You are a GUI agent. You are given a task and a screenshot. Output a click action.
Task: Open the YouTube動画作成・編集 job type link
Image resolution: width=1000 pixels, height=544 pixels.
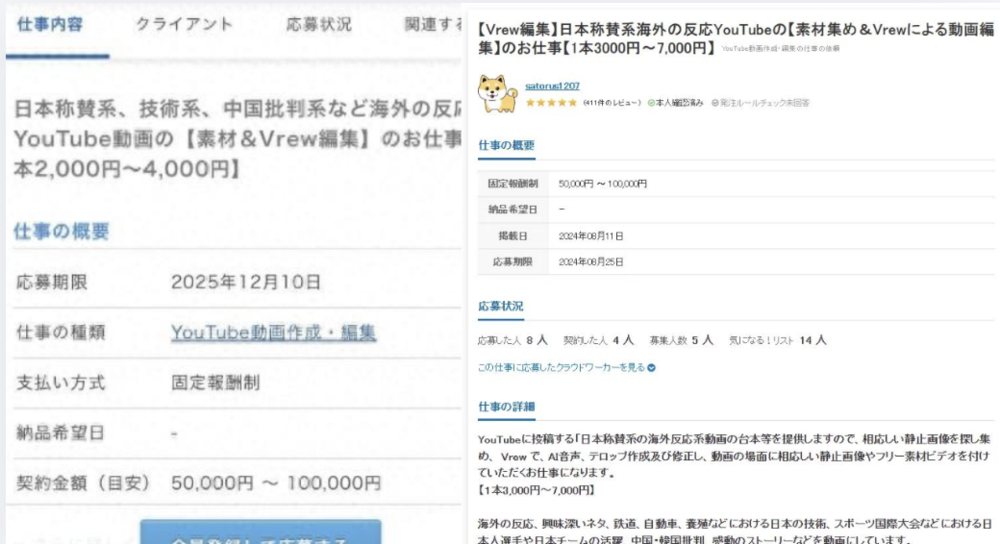pos(273,332)
